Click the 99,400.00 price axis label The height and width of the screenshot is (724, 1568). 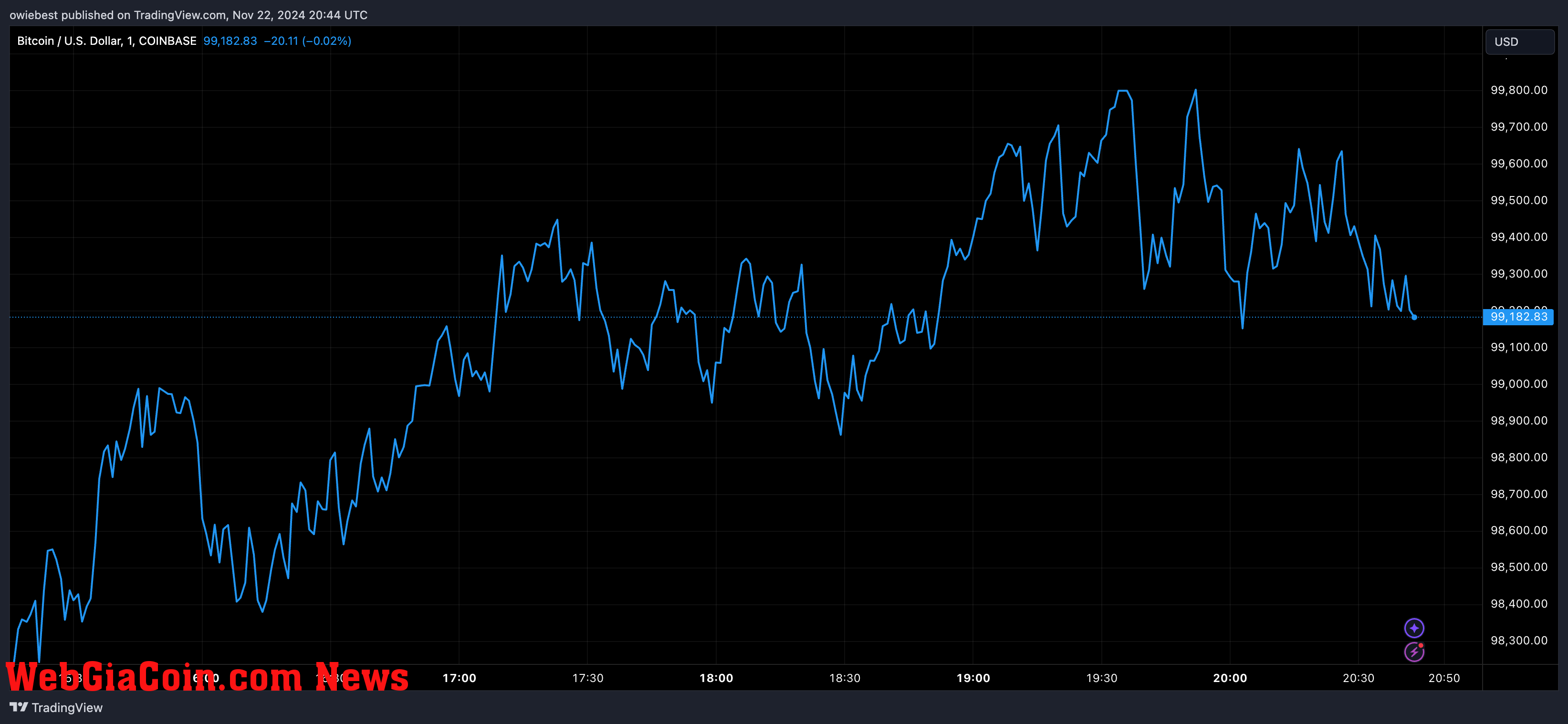pyautogui.click(x=1519, y=237)
